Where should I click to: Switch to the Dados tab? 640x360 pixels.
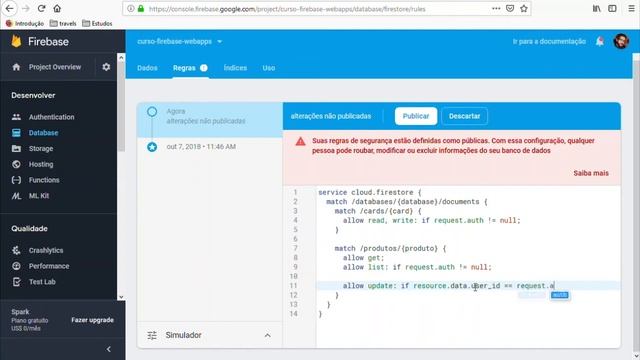coord(147,68)
